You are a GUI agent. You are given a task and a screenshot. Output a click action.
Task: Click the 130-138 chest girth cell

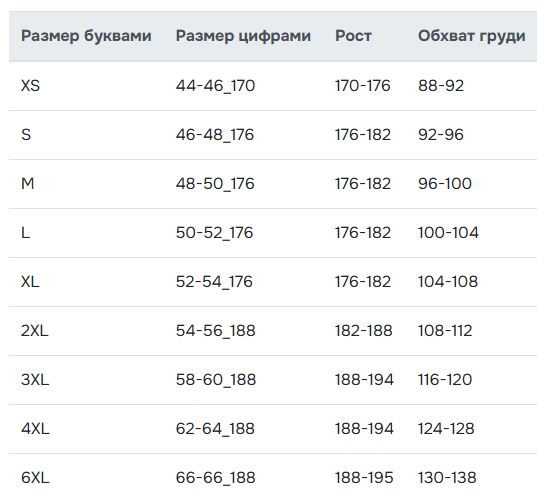point(447,477)
